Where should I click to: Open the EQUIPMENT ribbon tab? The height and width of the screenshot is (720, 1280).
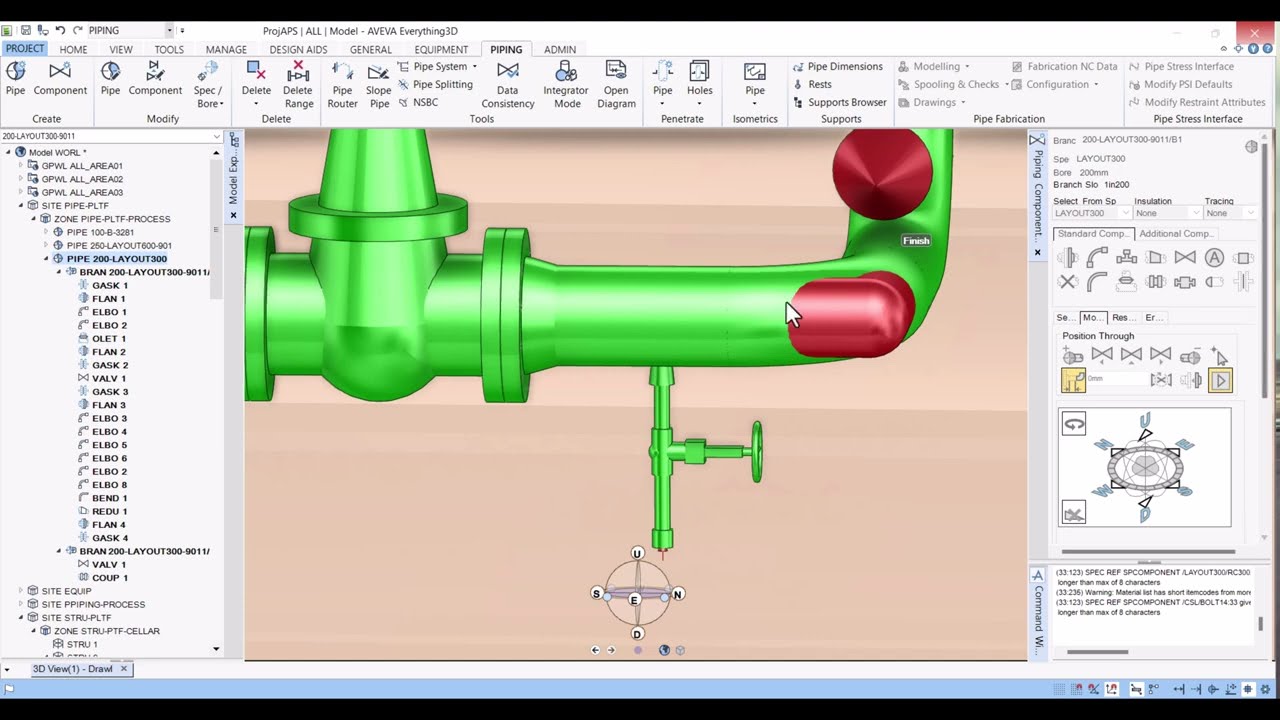point(441,49)
